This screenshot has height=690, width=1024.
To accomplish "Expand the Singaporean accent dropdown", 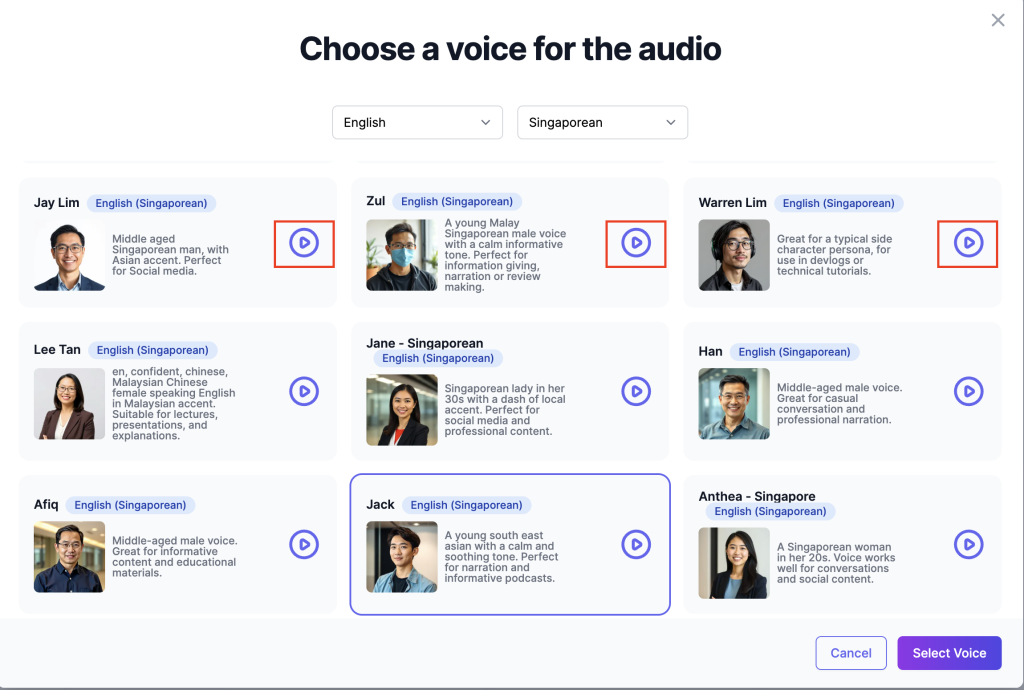I will click(602, 122).
